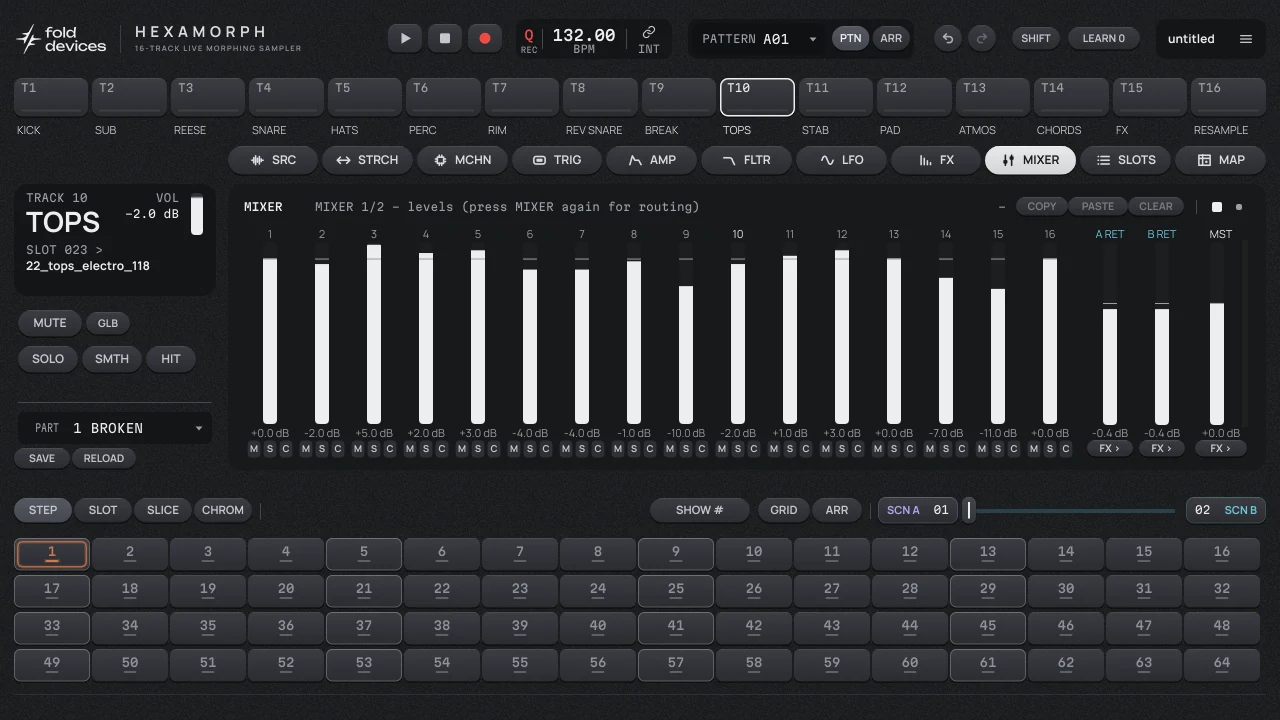Click the COPY button in mixer
The width and height of the screenshot is (1280, 720).
pos(1042,207)
